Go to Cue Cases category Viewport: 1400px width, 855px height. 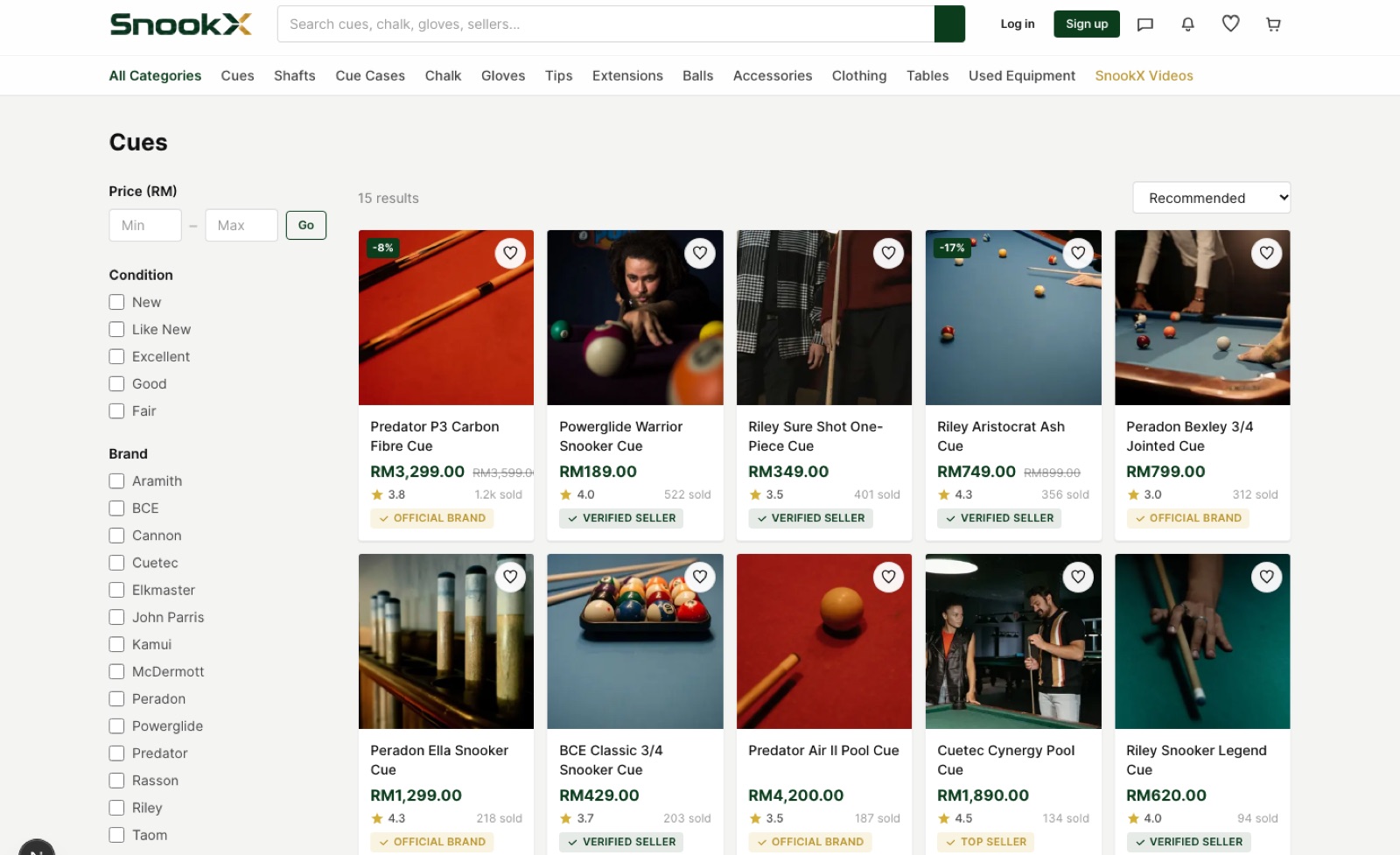370,75
